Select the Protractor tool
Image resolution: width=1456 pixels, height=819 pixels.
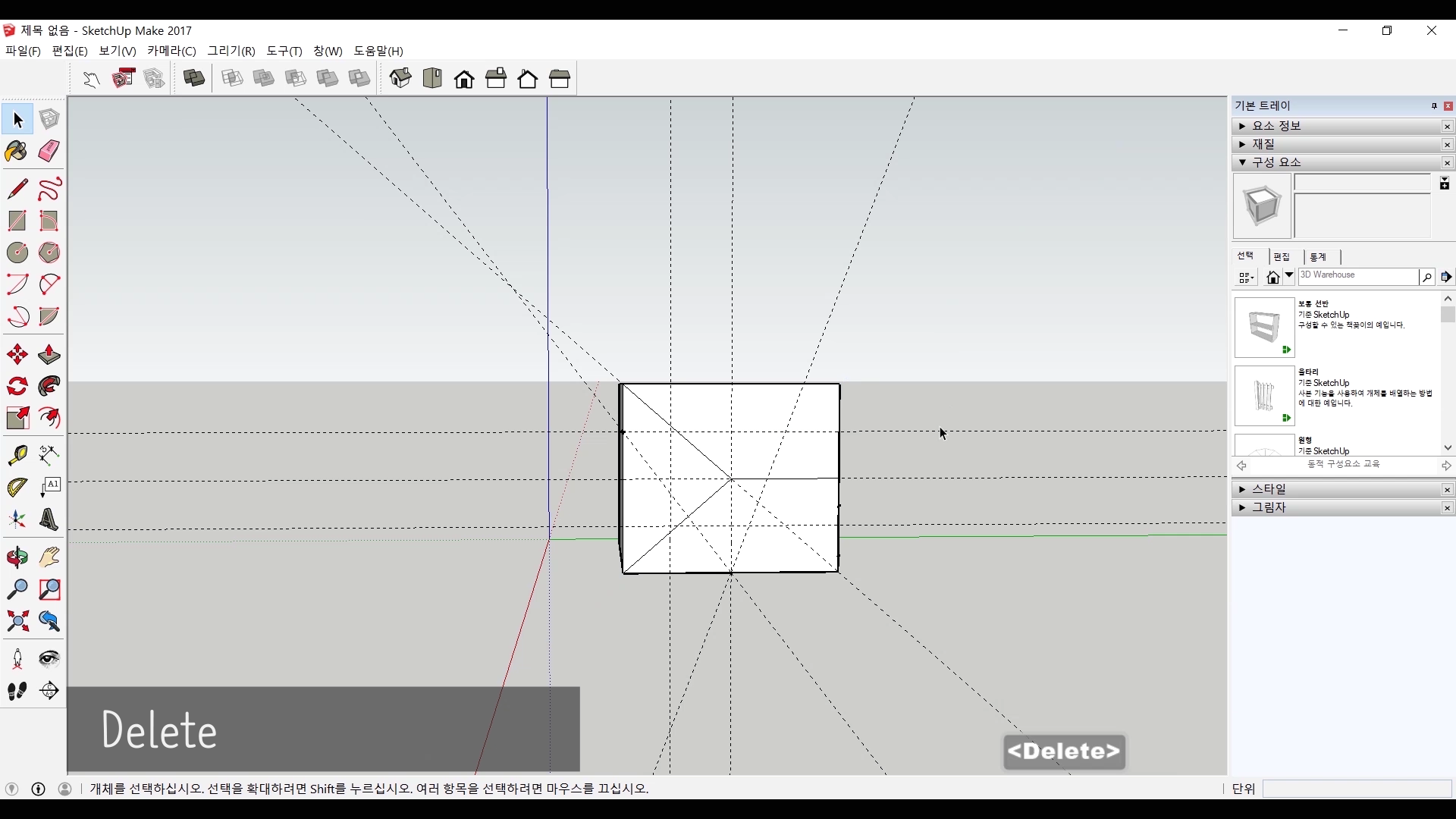17,486
